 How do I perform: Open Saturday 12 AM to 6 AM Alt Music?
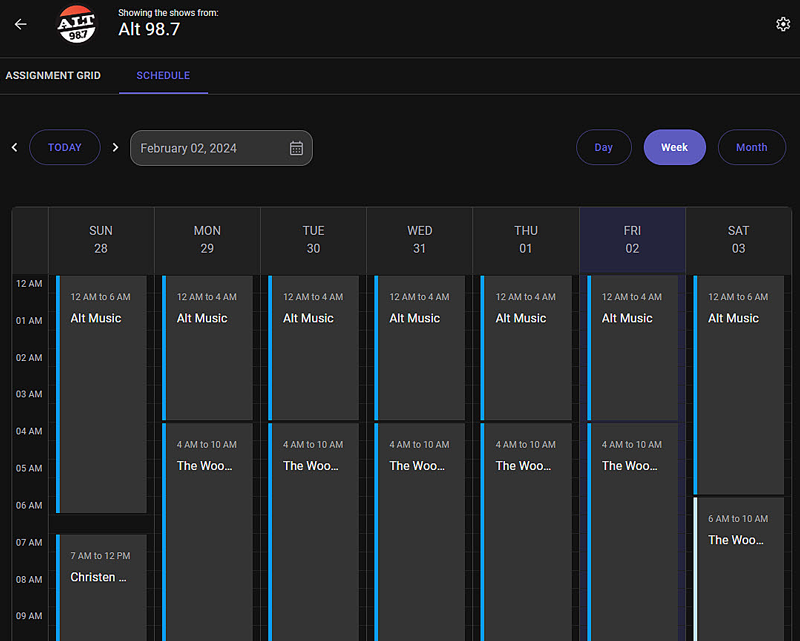(x=738, y=385)
